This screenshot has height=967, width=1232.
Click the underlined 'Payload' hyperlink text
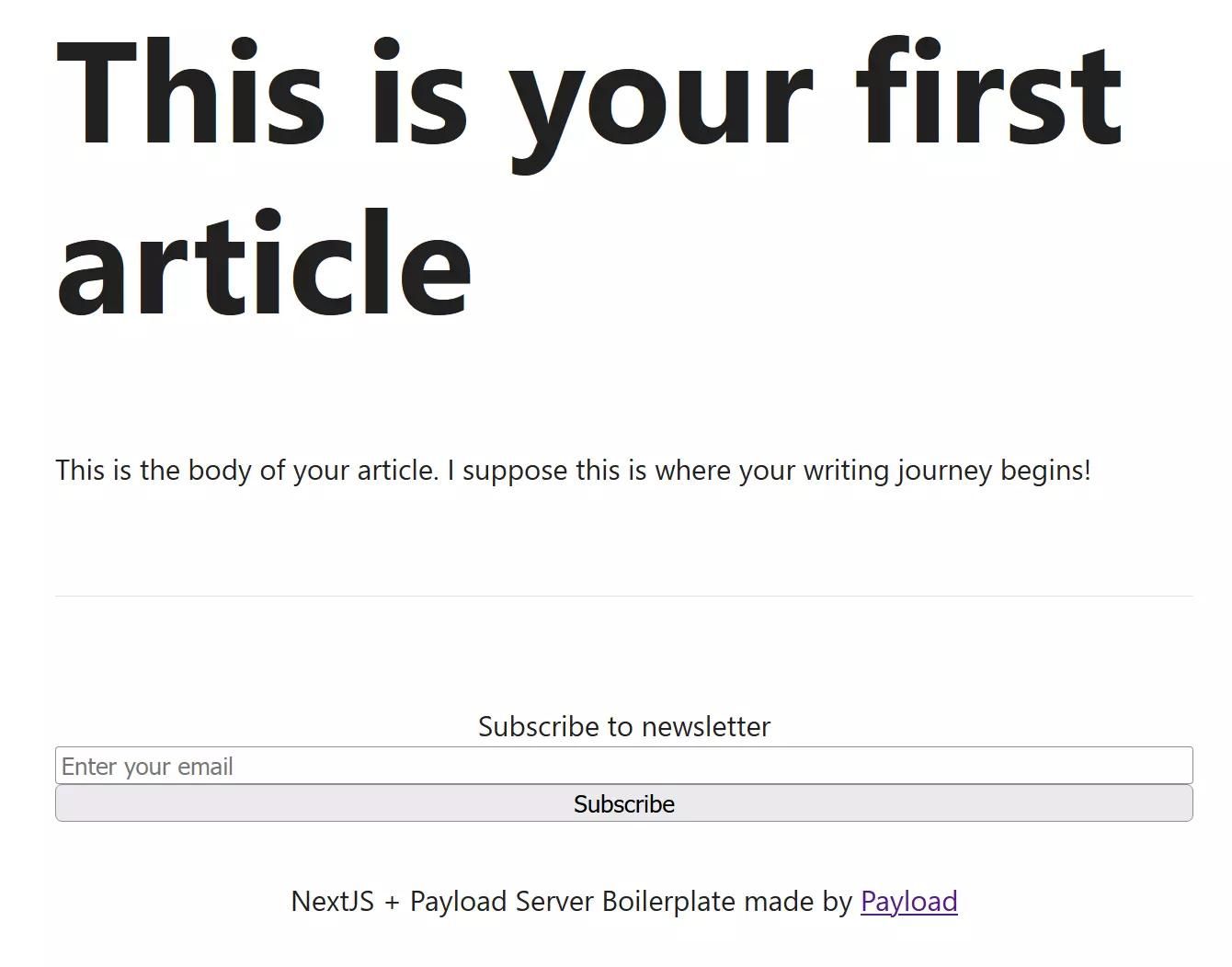coord(908,902)
